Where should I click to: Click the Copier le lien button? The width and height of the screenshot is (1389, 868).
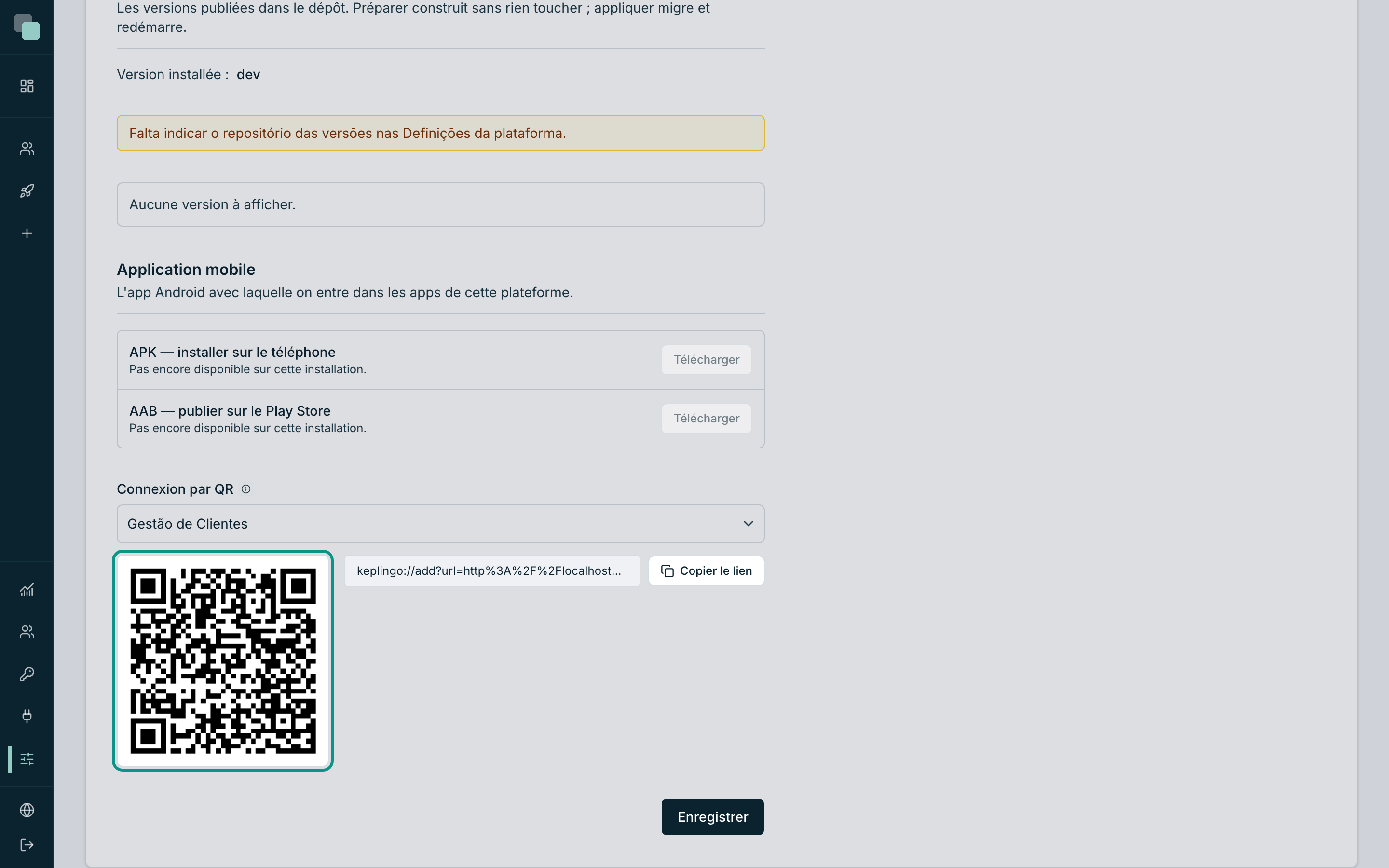tap(706, 571)
